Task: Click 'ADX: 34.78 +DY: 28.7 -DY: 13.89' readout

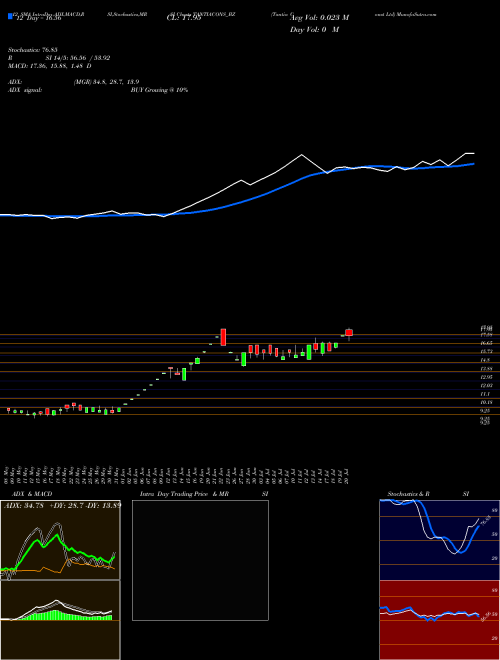Action: pyautogui.click(x=62, y=505)
